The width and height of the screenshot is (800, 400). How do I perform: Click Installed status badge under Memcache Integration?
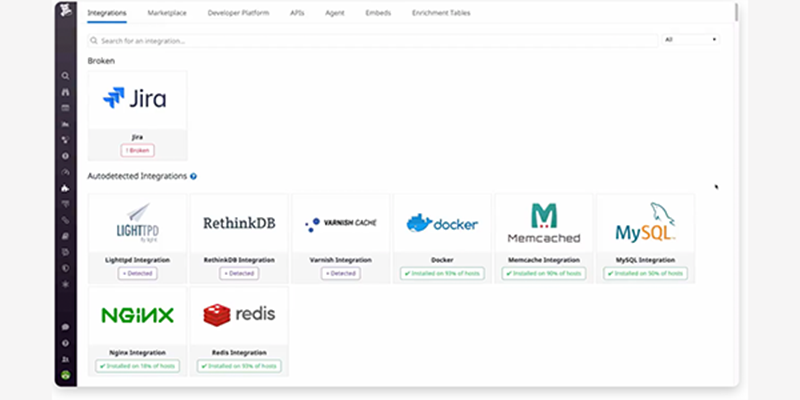544,273
